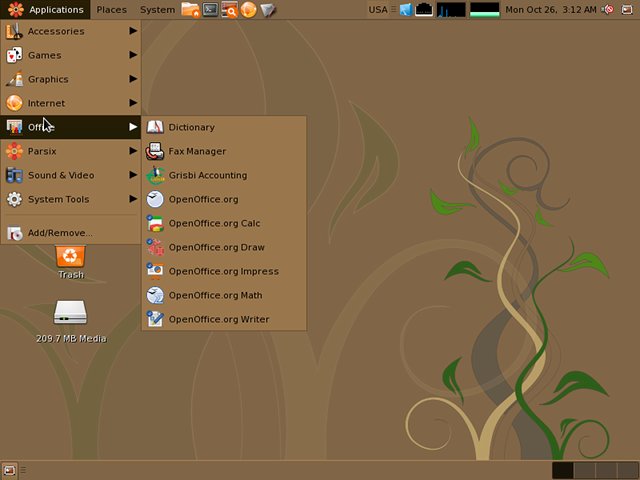Click the memory usage monitor applet
The width and height of the screenshot is (640, 480).
[484, 9]
